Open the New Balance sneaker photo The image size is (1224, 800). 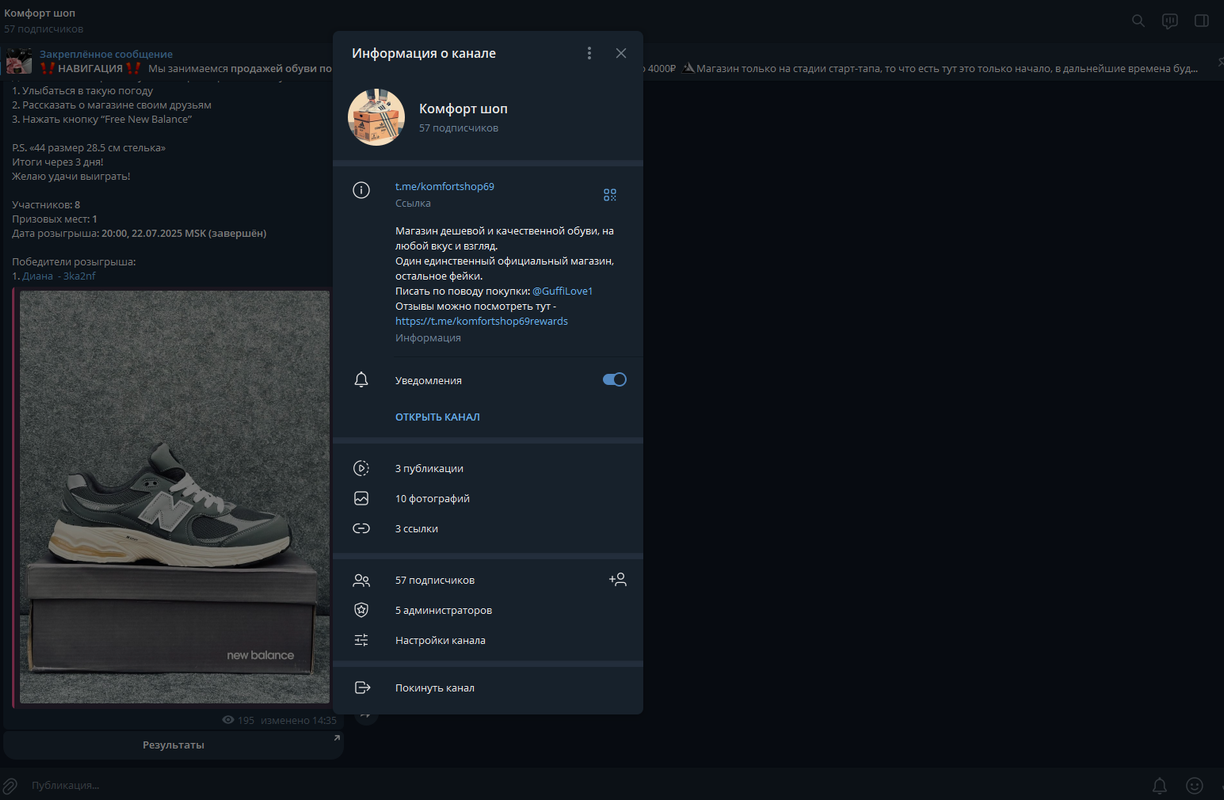tap(175, 497)
